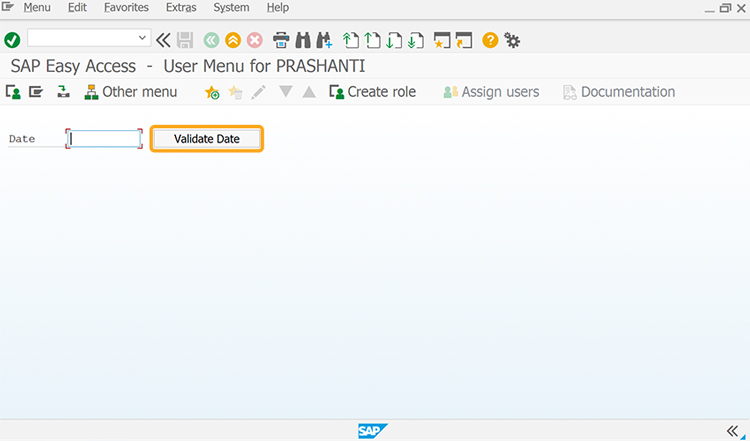Open the System menu
The height and width of the screenshot is (441, 750).
[x=231, y=8]
